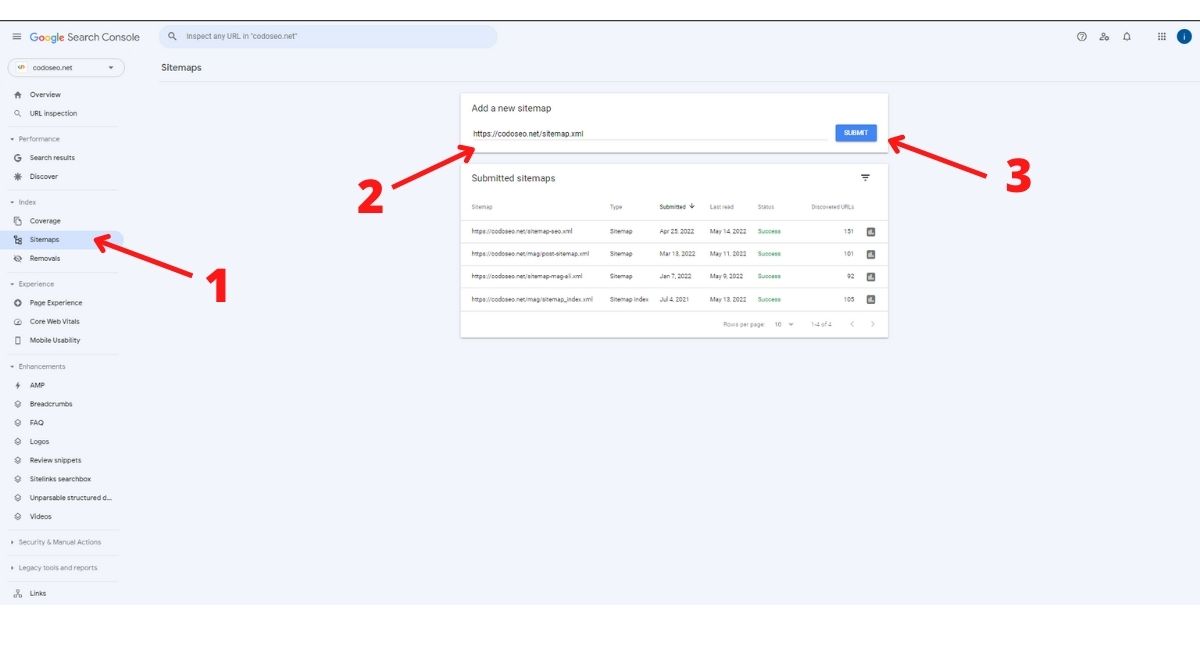Open coverage report for sitemap_index.xml row
1200x650 pixels.
tap(870, 299)
